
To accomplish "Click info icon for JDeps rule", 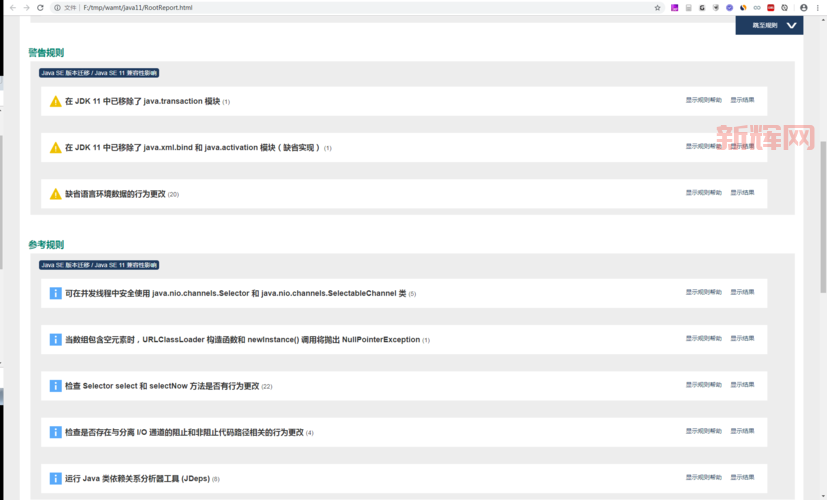I will coord(56,478).
